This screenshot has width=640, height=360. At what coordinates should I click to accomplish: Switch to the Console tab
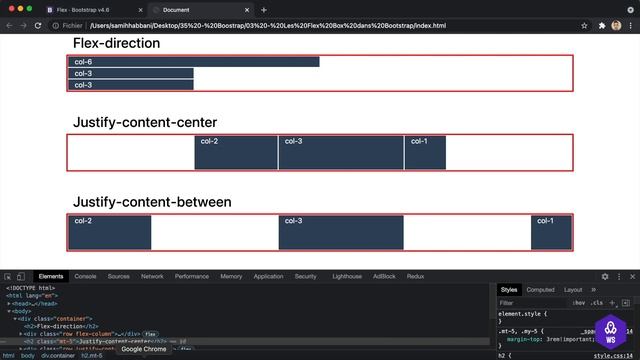(85, 276)
